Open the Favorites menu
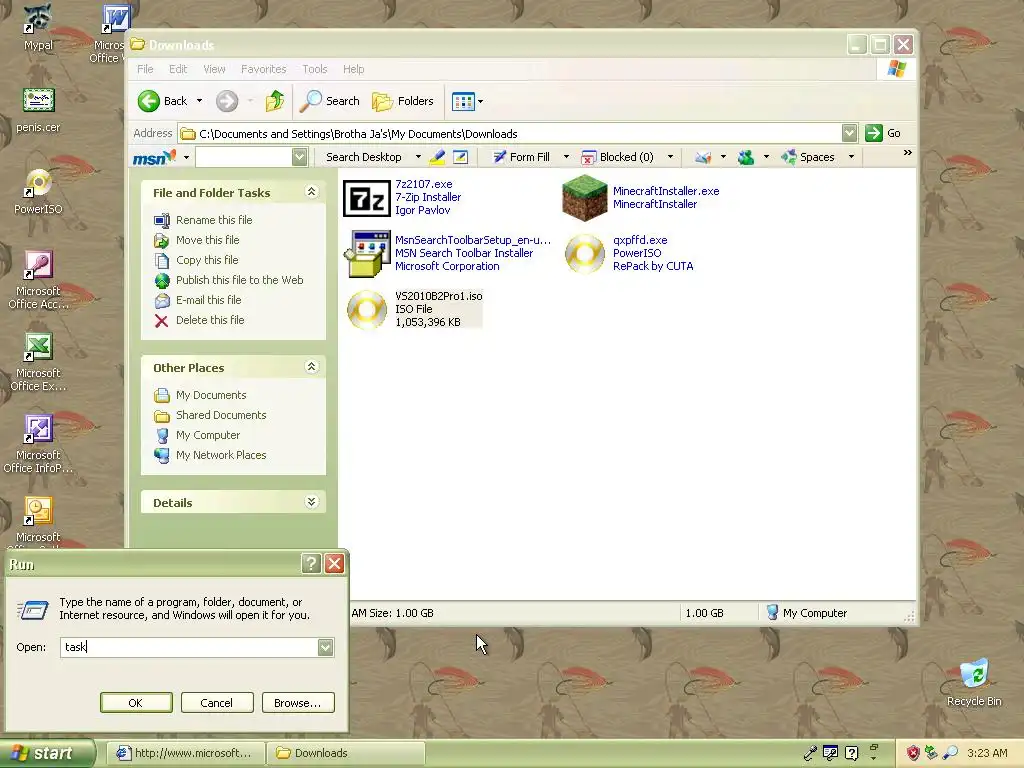Screen dimensions: 1024x768 (263, 69)
